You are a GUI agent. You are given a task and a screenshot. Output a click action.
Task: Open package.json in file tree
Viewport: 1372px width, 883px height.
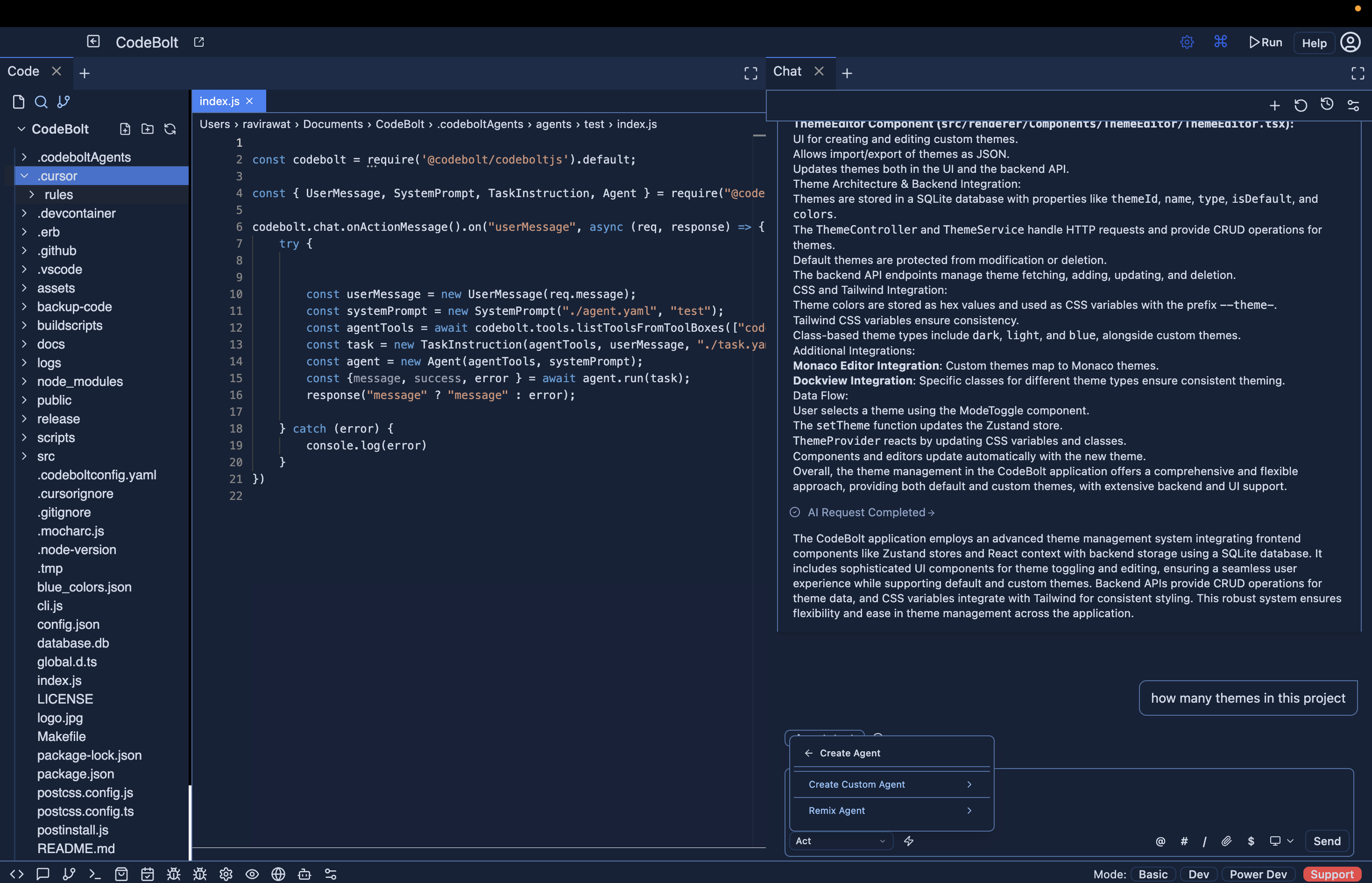coord(76,774)
